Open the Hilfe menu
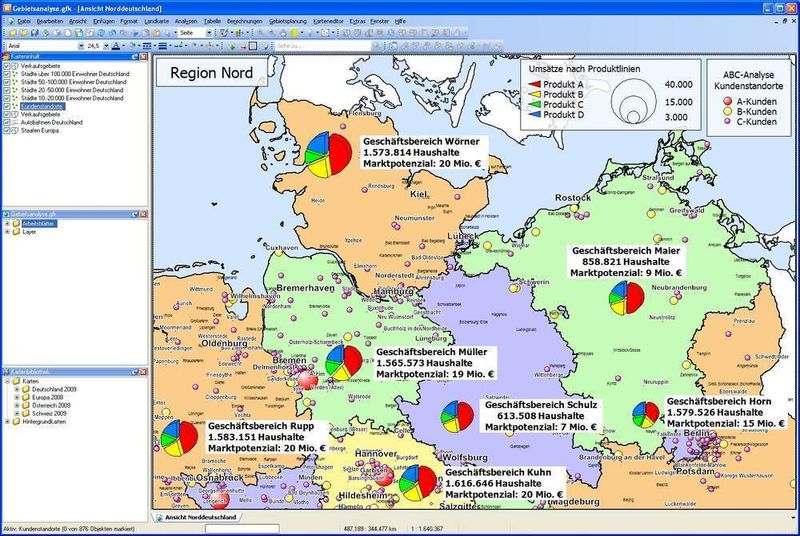Screen dimensions: 800x536 click(401, 21)
